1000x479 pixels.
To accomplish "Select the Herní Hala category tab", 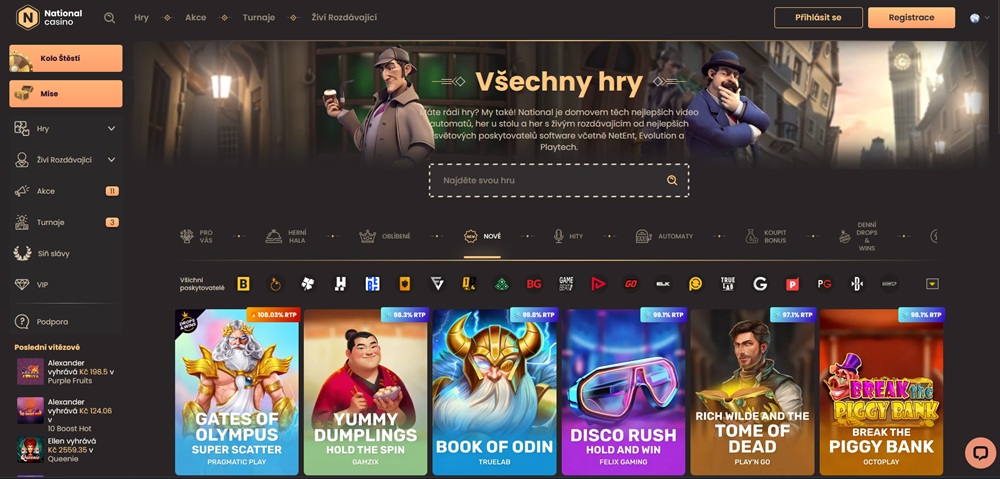I will click(285, 237).
